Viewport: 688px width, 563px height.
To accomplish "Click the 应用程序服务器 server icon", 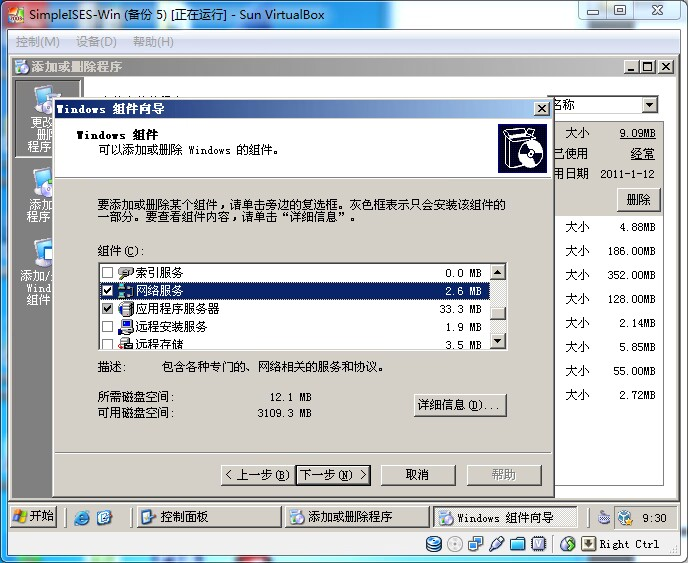I will [125, 308].
